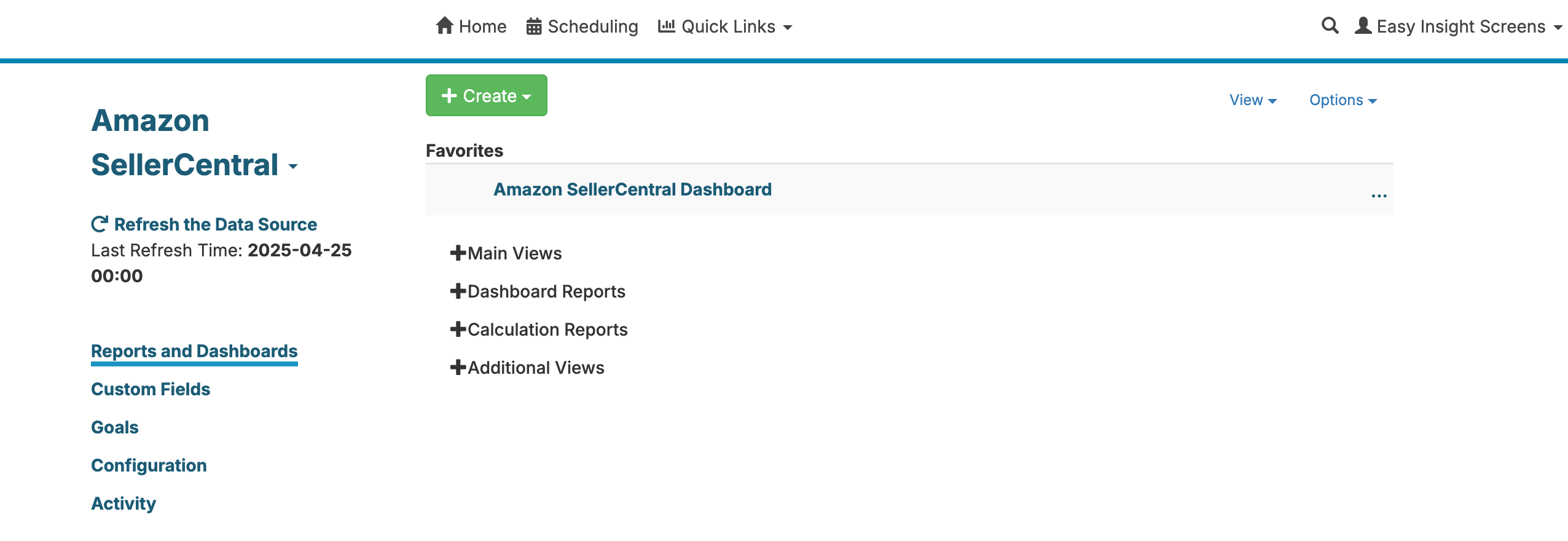Open the View dropdown menu

click(x=1253, y=99)
